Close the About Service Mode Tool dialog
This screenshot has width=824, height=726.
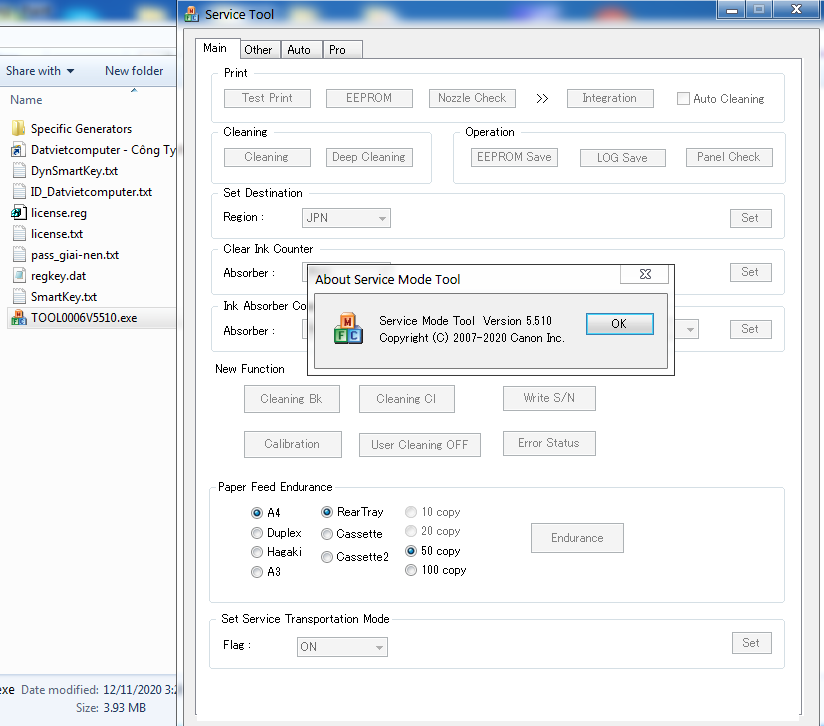[644, 274]
